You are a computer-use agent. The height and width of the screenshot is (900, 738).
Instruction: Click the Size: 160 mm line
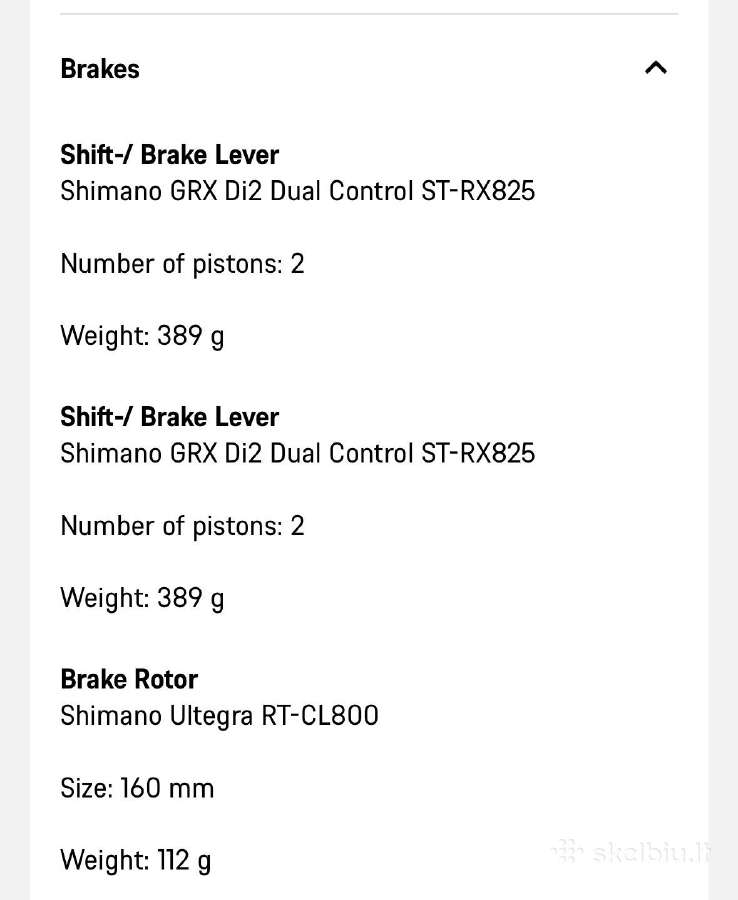(x=137, y=788)
